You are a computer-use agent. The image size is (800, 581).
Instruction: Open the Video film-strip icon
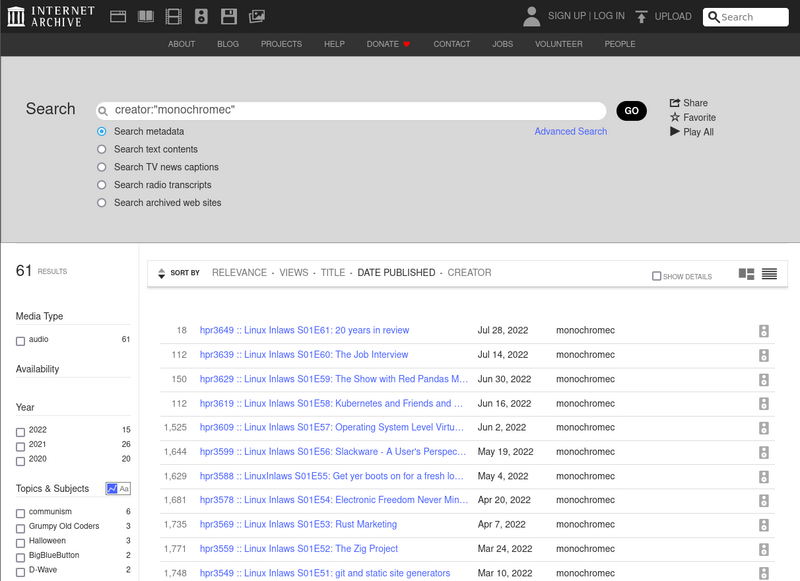(x=173, y=16)
